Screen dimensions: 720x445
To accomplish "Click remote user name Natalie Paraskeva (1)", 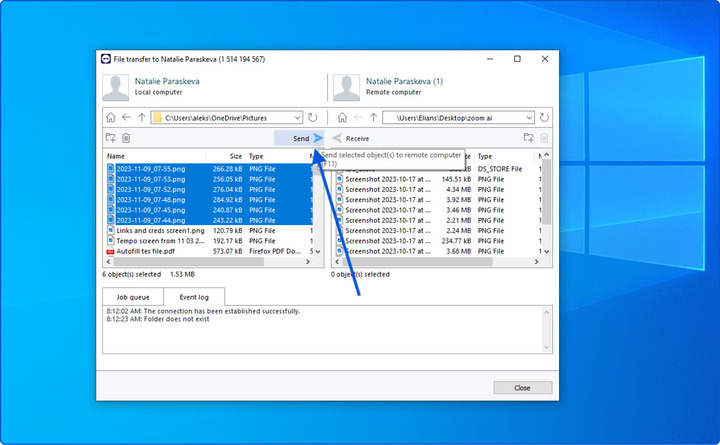I will [404, 81].
